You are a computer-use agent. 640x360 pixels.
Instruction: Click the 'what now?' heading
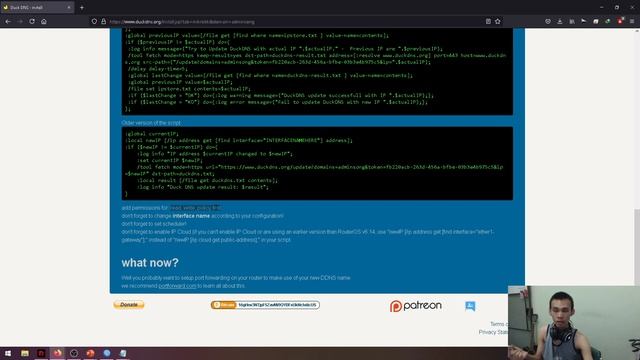[150, 262]
